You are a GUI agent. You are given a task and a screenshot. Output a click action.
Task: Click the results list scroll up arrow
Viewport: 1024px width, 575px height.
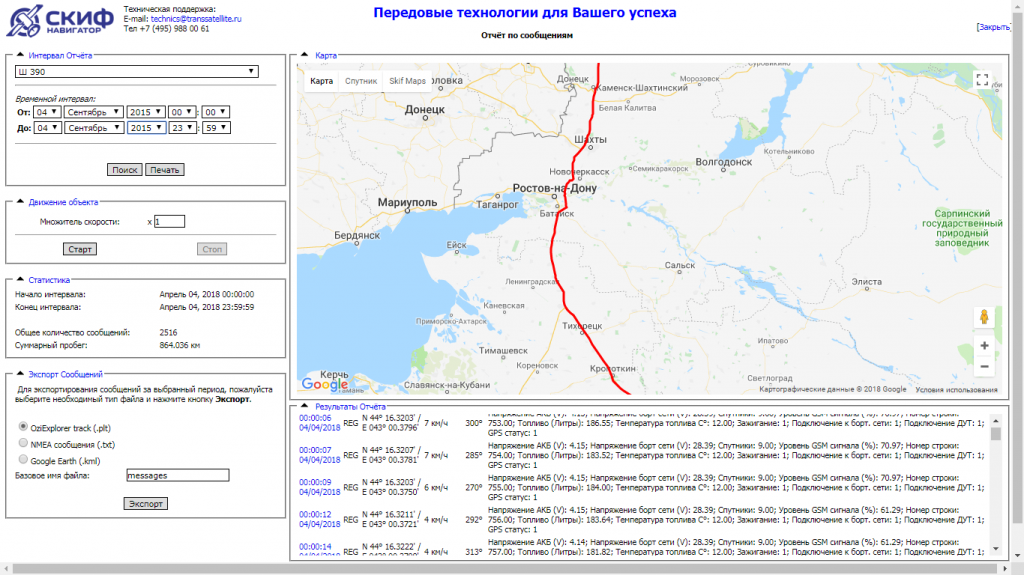point(995,420)
